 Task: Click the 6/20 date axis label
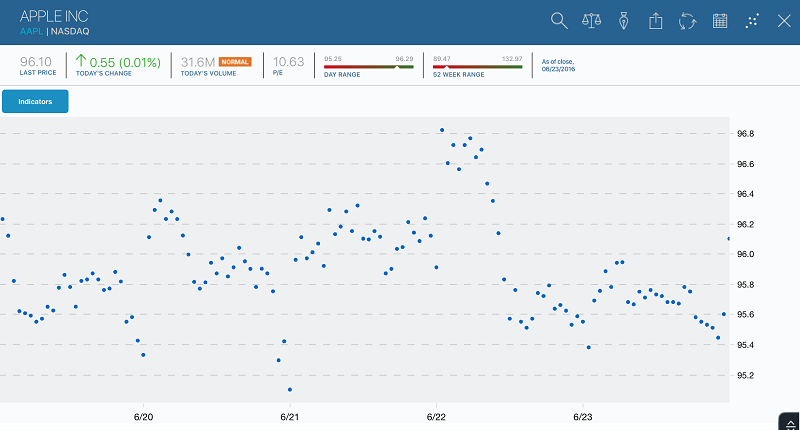(x=143, y=417)
